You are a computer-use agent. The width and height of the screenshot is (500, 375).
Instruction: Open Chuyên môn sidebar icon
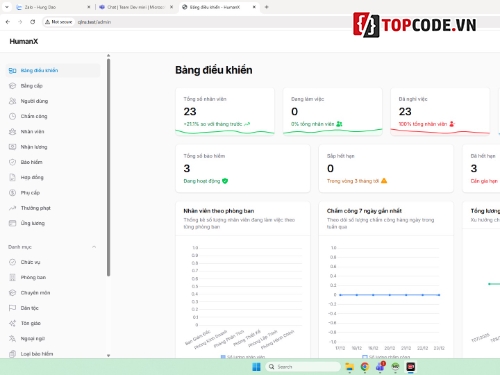click(12, 293)
